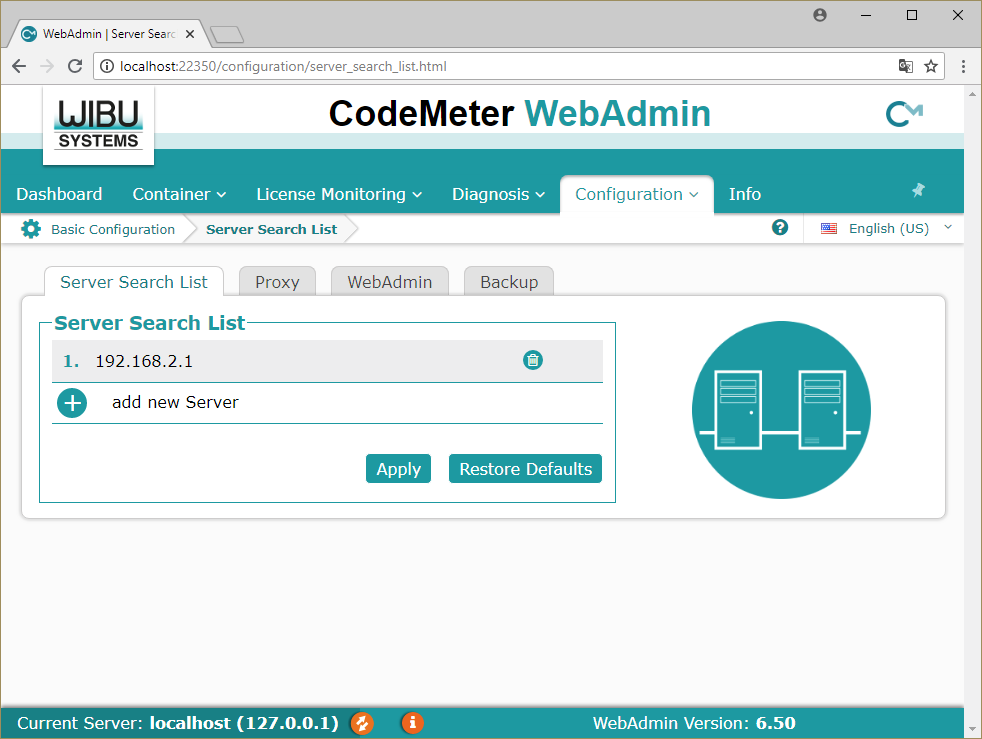Click the page scrollbar down arrow

click(972, 729)
